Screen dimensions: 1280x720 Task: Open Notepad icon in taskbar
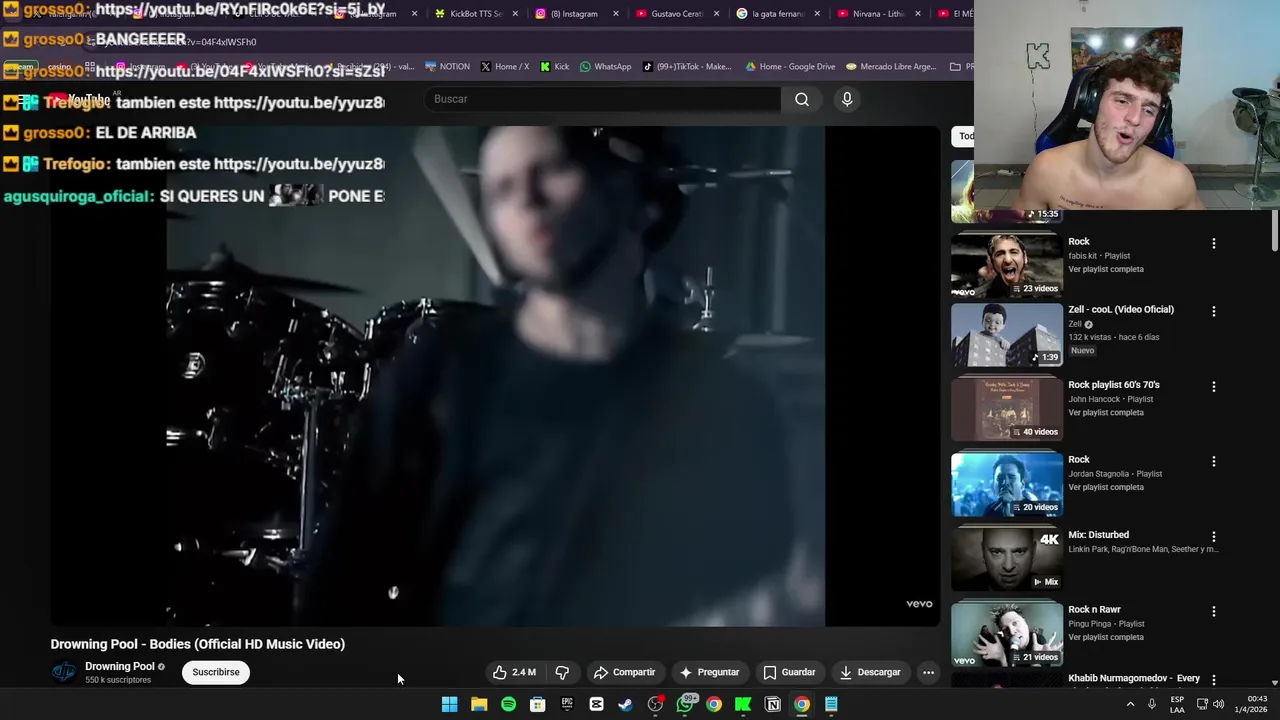[x=831, y=704]
